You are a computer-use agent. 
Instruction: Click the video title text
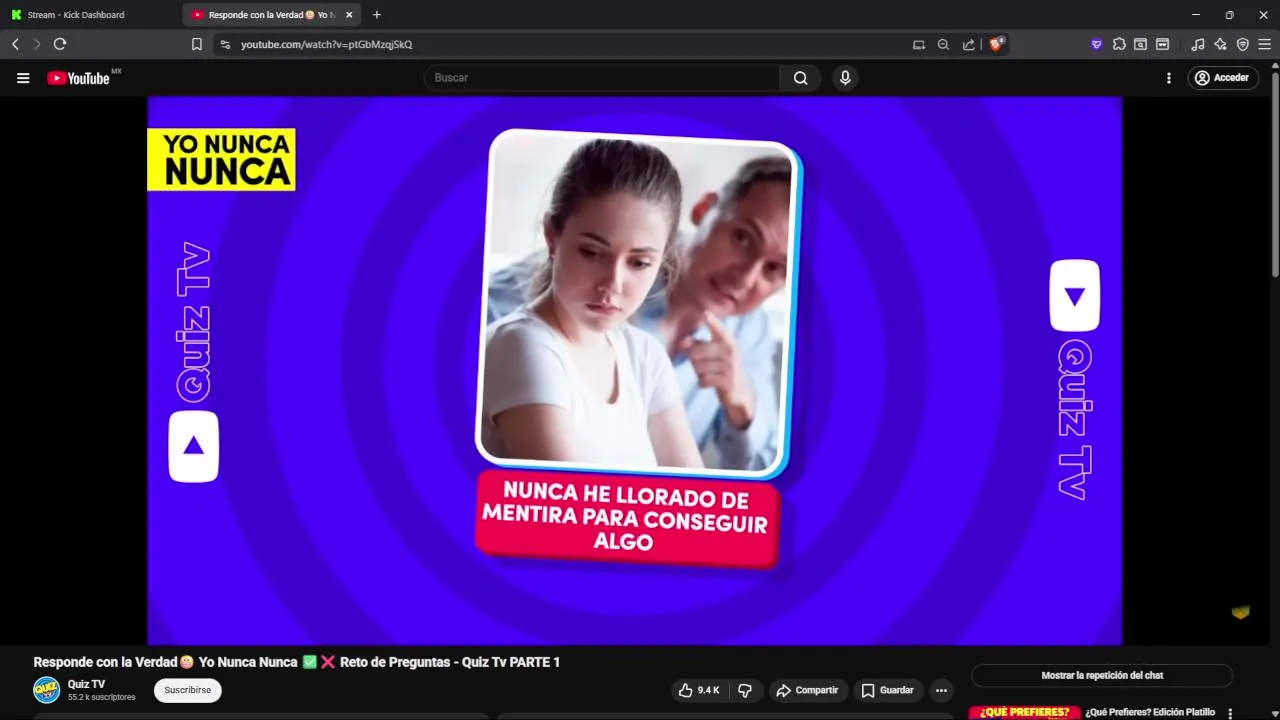pyautogui.click(x=296, y=662)
